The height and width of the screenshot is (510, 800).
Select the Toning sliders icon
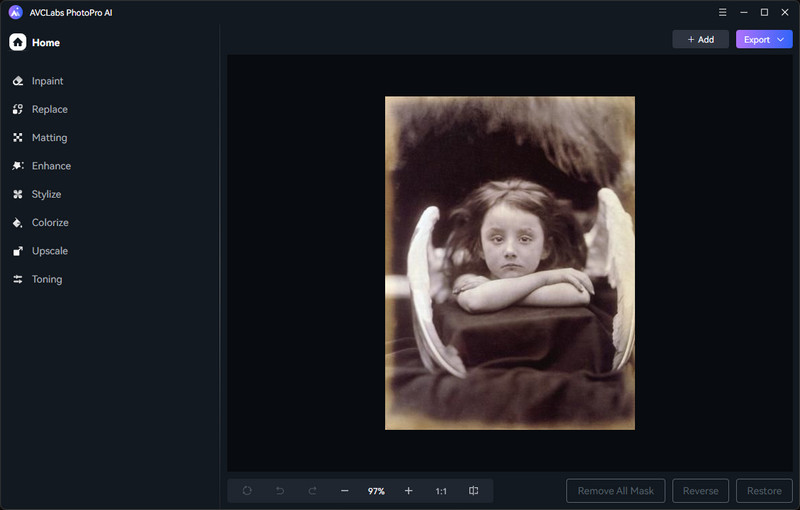tap(18, 279)
